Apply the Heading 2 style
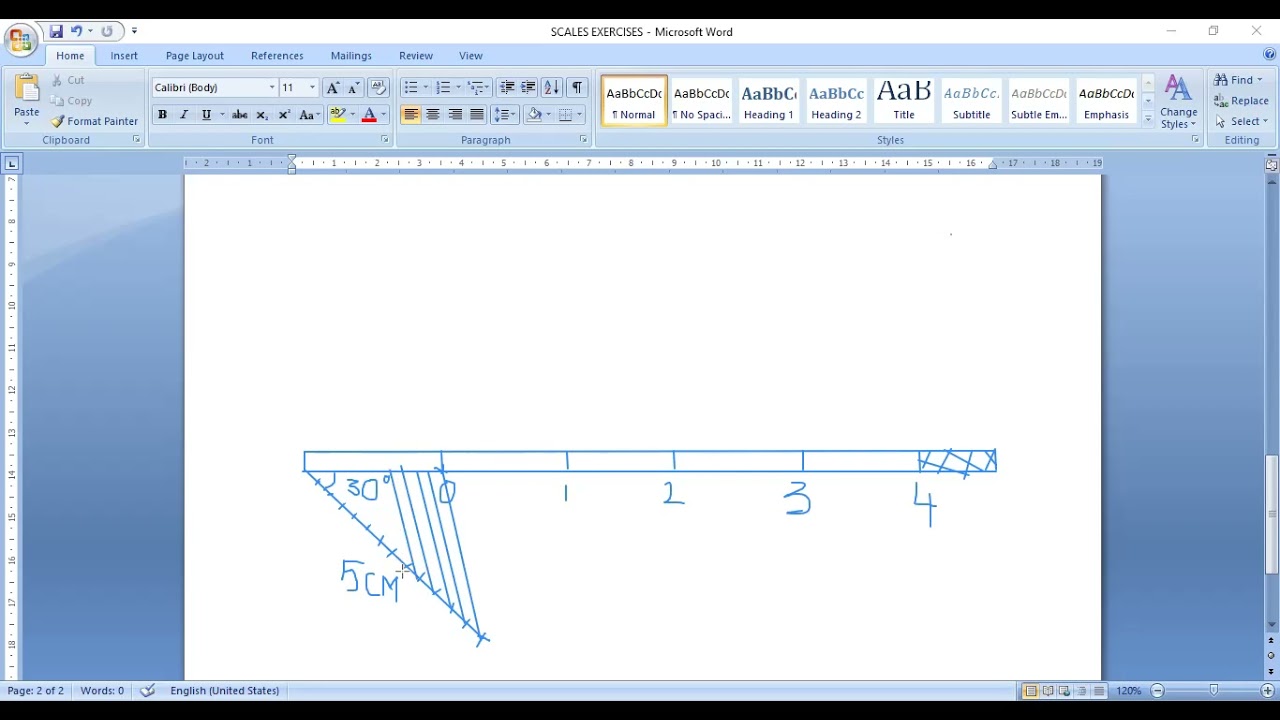Viewport: 1280px width, 720px height. point(836,101)
